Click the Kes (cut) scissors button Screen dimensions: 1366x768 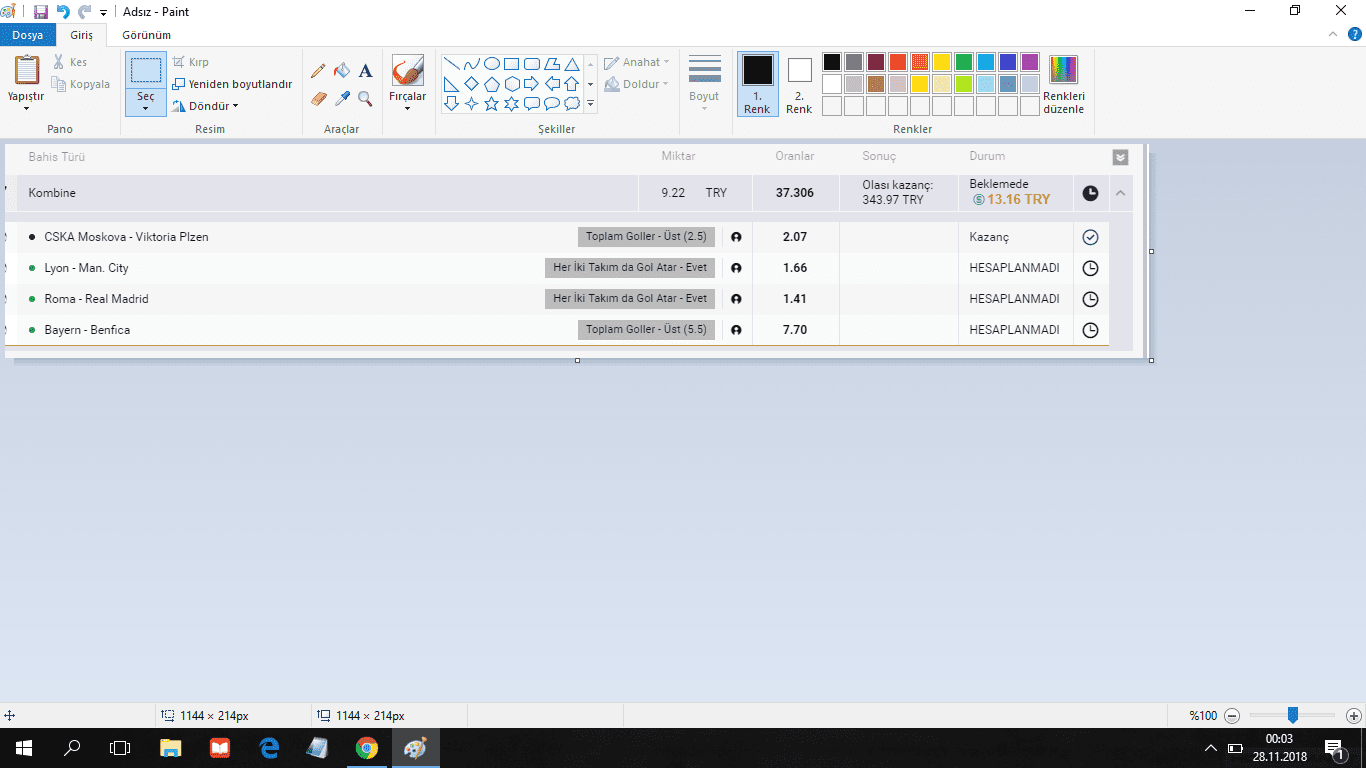pyautogui.click(x=70, y=62)
